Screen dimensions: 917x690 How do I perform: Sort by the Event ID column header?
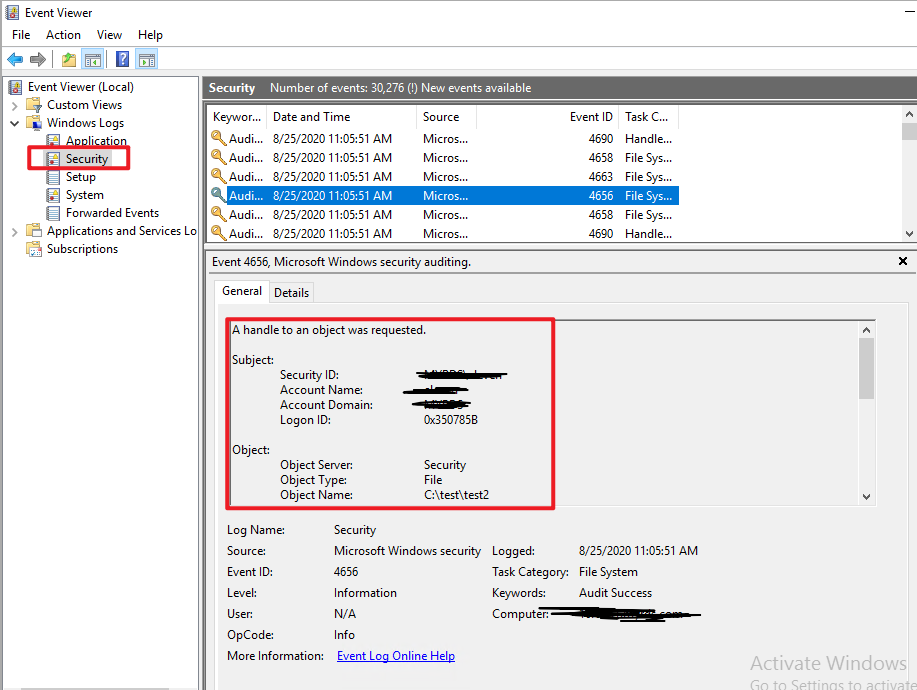(x=547, y=117)
